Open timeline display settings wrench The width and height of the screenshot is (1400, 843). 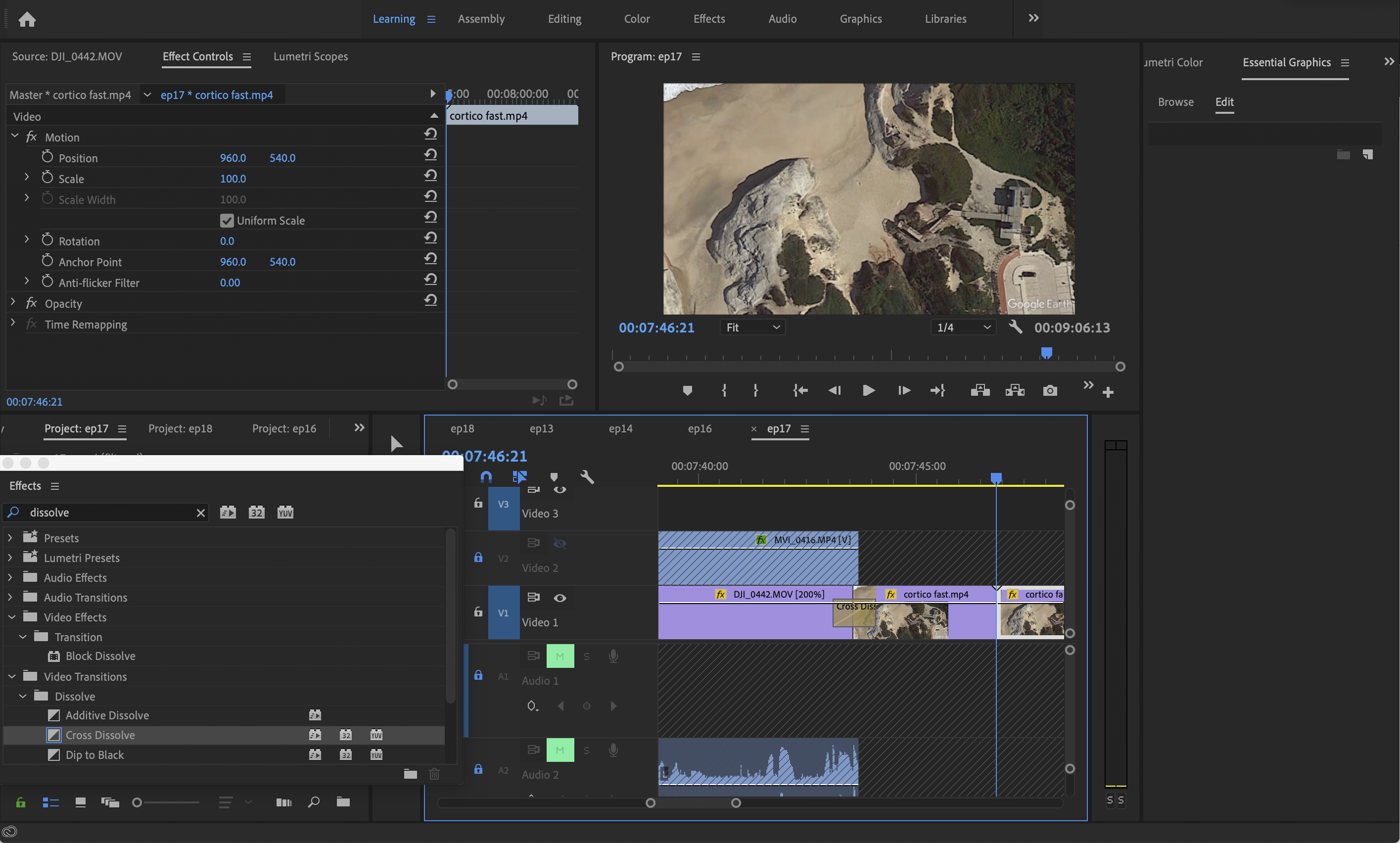pos(587,477)
